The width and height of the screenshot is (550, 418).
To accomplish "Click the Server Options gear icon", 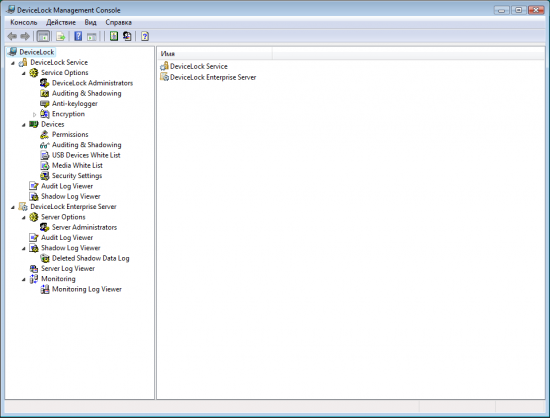I will pyautogui.click(x=34, y=217).
